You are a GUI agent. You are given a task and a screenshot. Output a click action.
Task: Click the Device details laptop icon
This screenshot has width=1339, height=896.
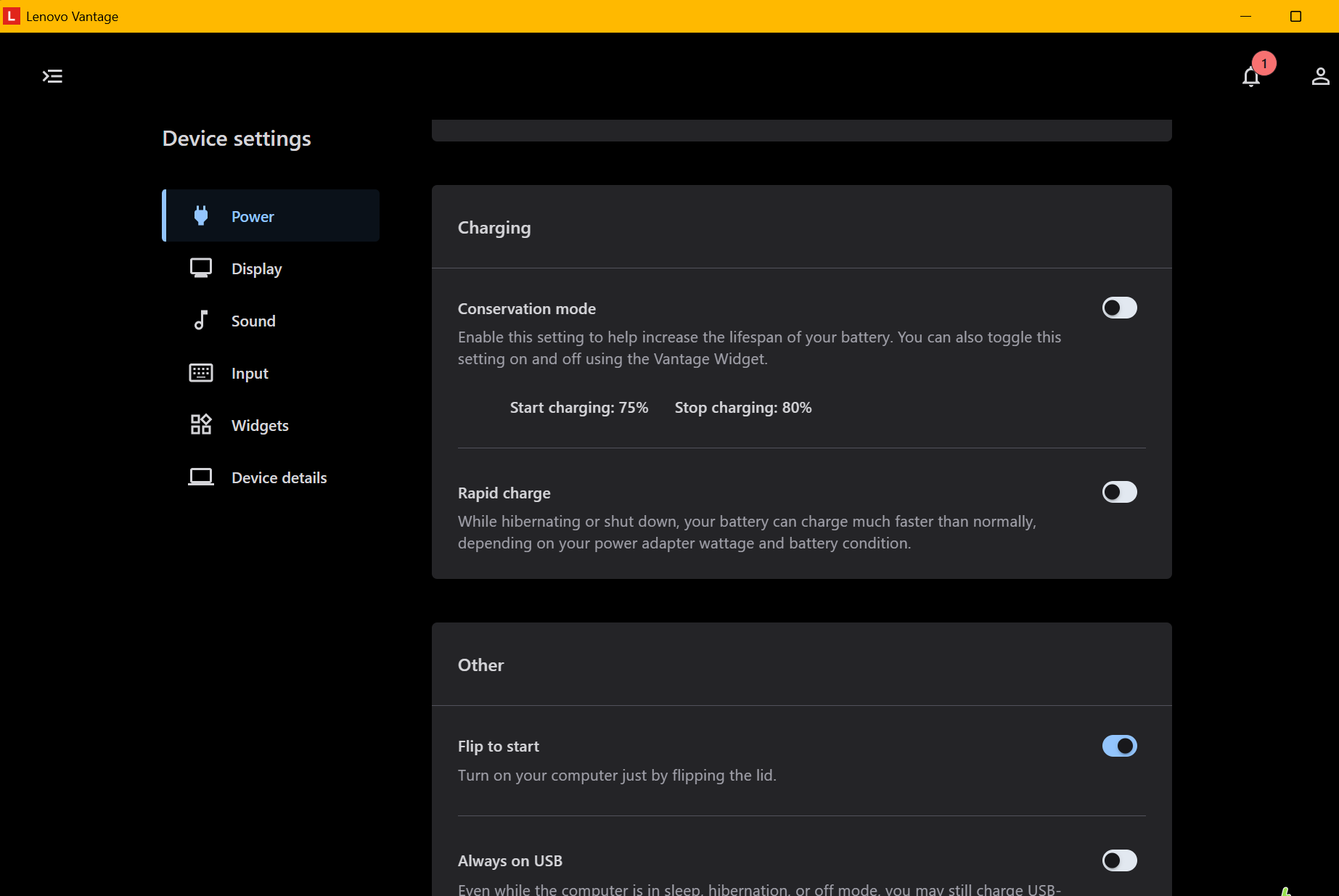coord(201,477)
